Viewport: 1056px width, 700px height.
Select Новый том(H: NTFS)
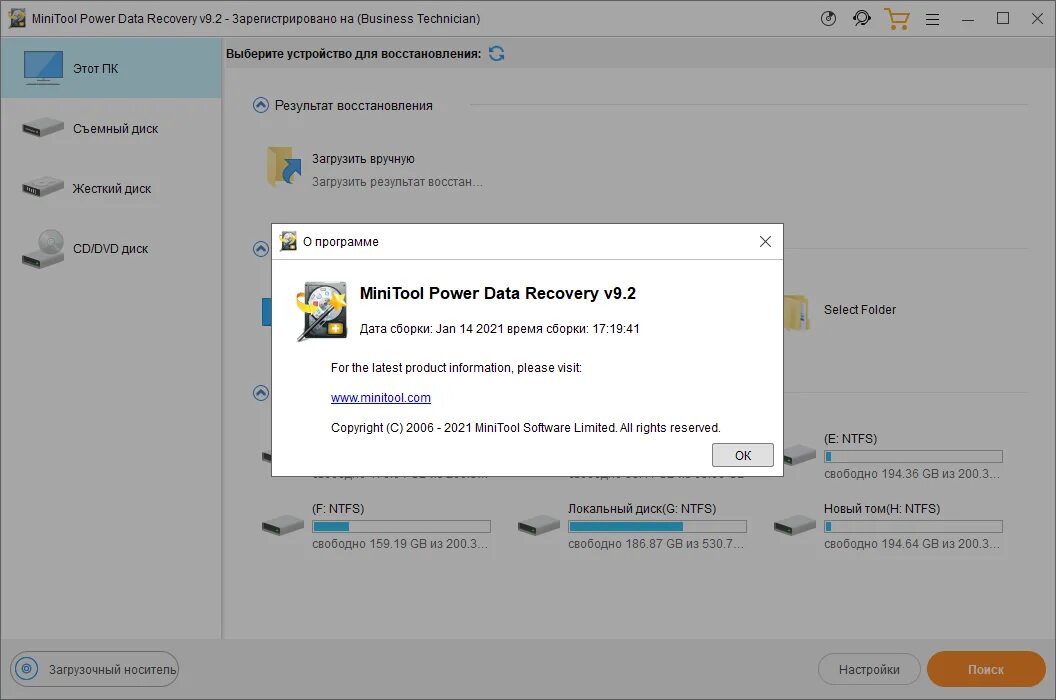(882, 509)
